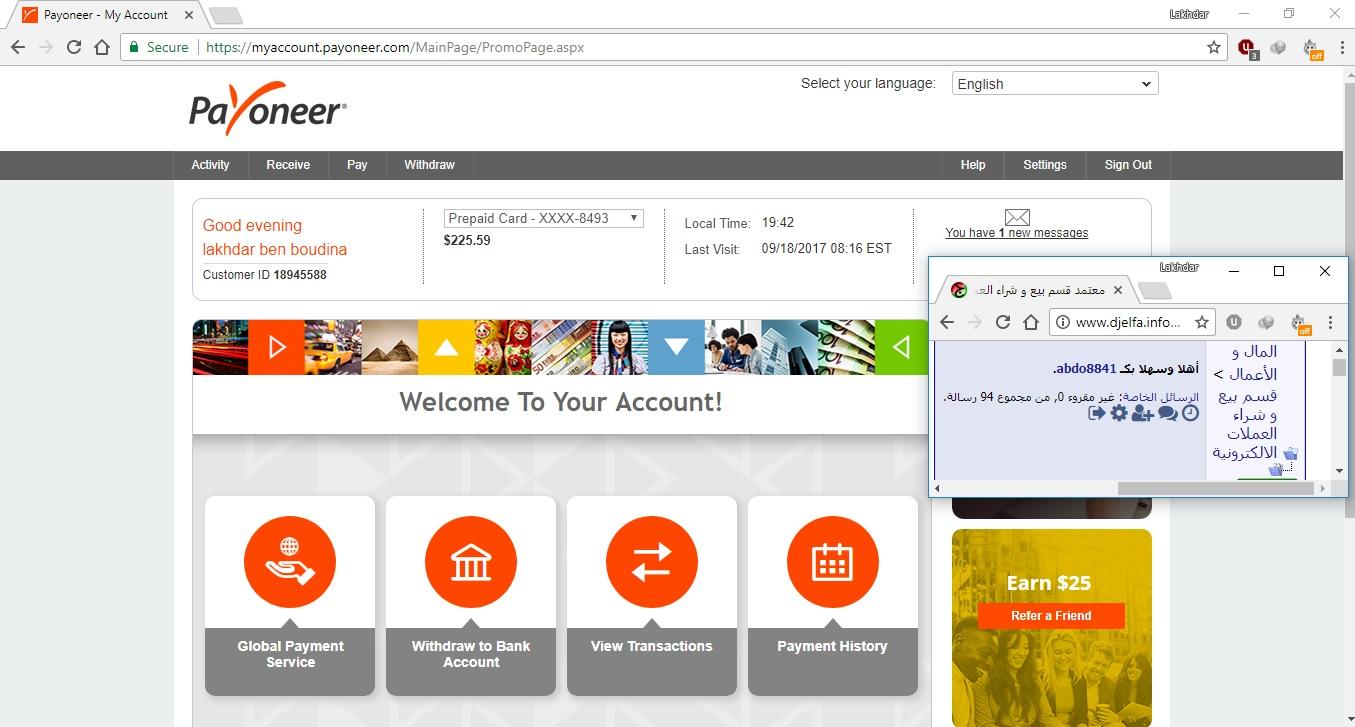Open the language select dropdown
The width and height of the screenshot is (1355, 727).
pos(1055,84)
